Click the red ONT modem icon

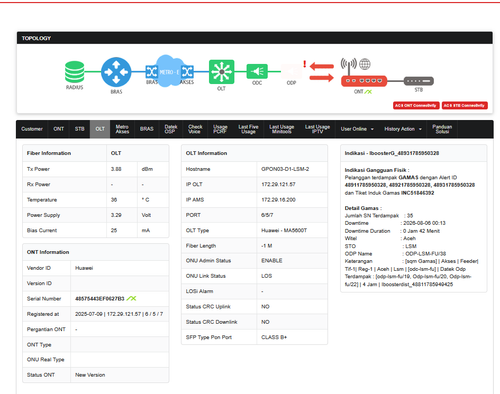[x=364, y=81]
